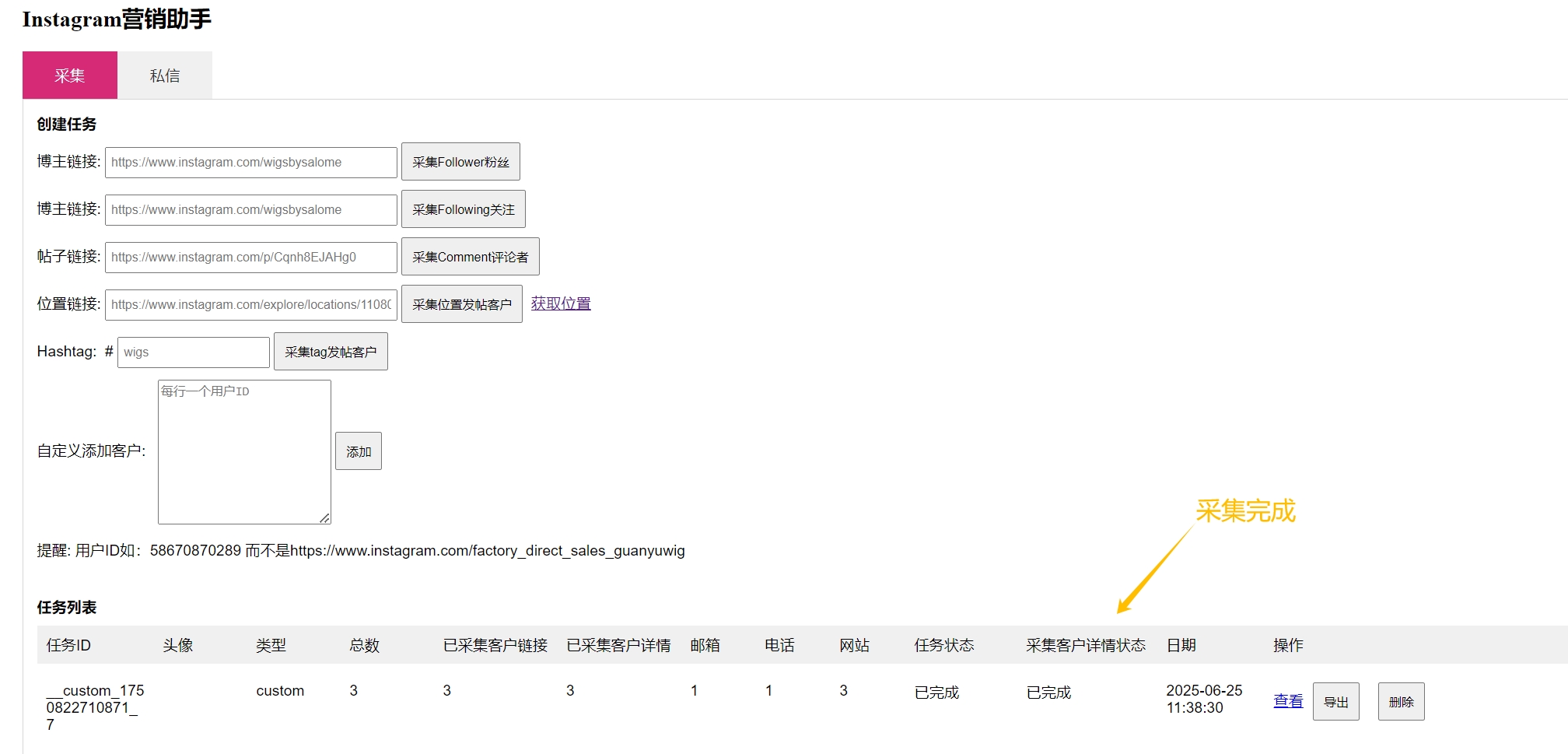1568x754 pixels.
Task: Click the 网站 column header
Action: (x=855, y=645)
